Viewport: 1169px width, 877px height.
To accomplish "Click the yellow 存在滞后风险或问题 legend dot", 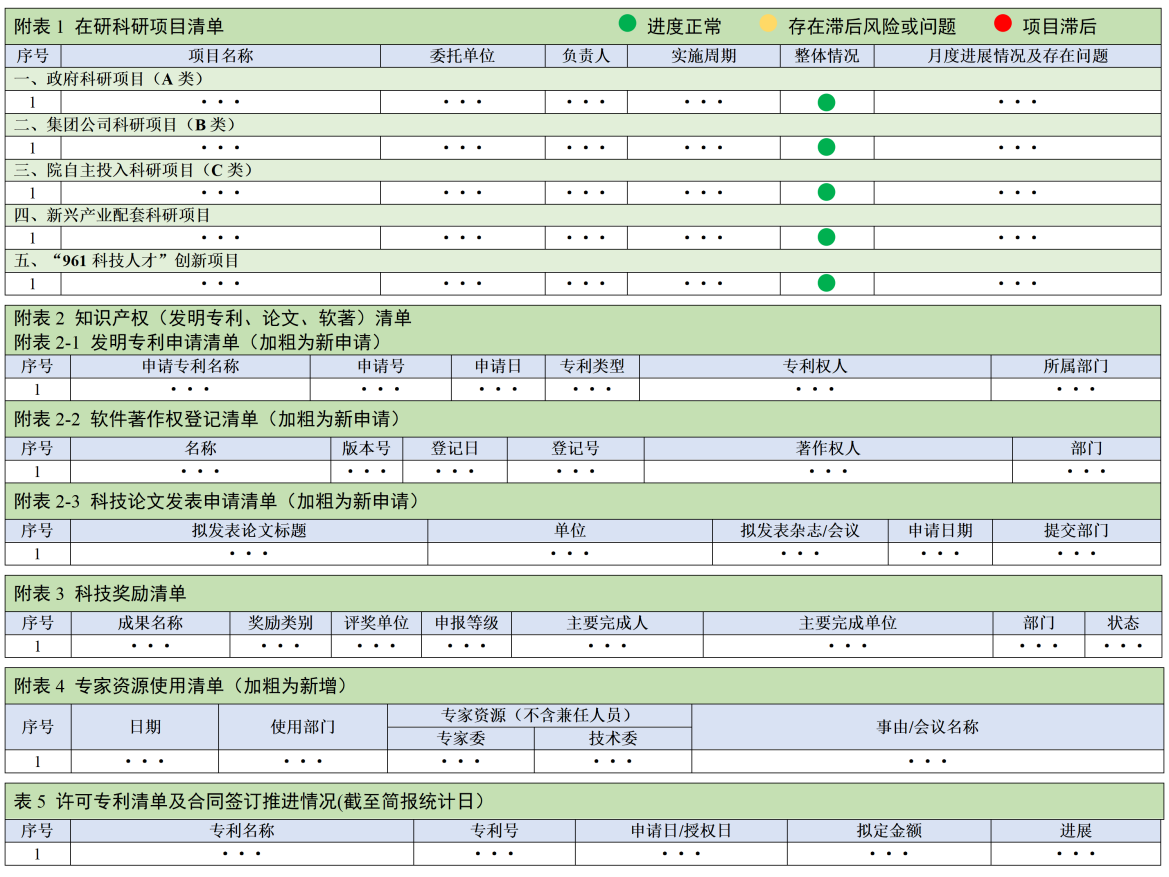I will coord(768,24).
